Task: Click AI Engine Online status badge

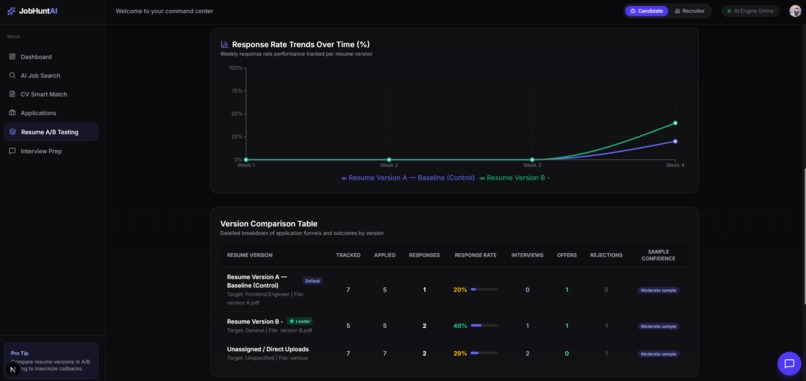Action: pos(750,11)
